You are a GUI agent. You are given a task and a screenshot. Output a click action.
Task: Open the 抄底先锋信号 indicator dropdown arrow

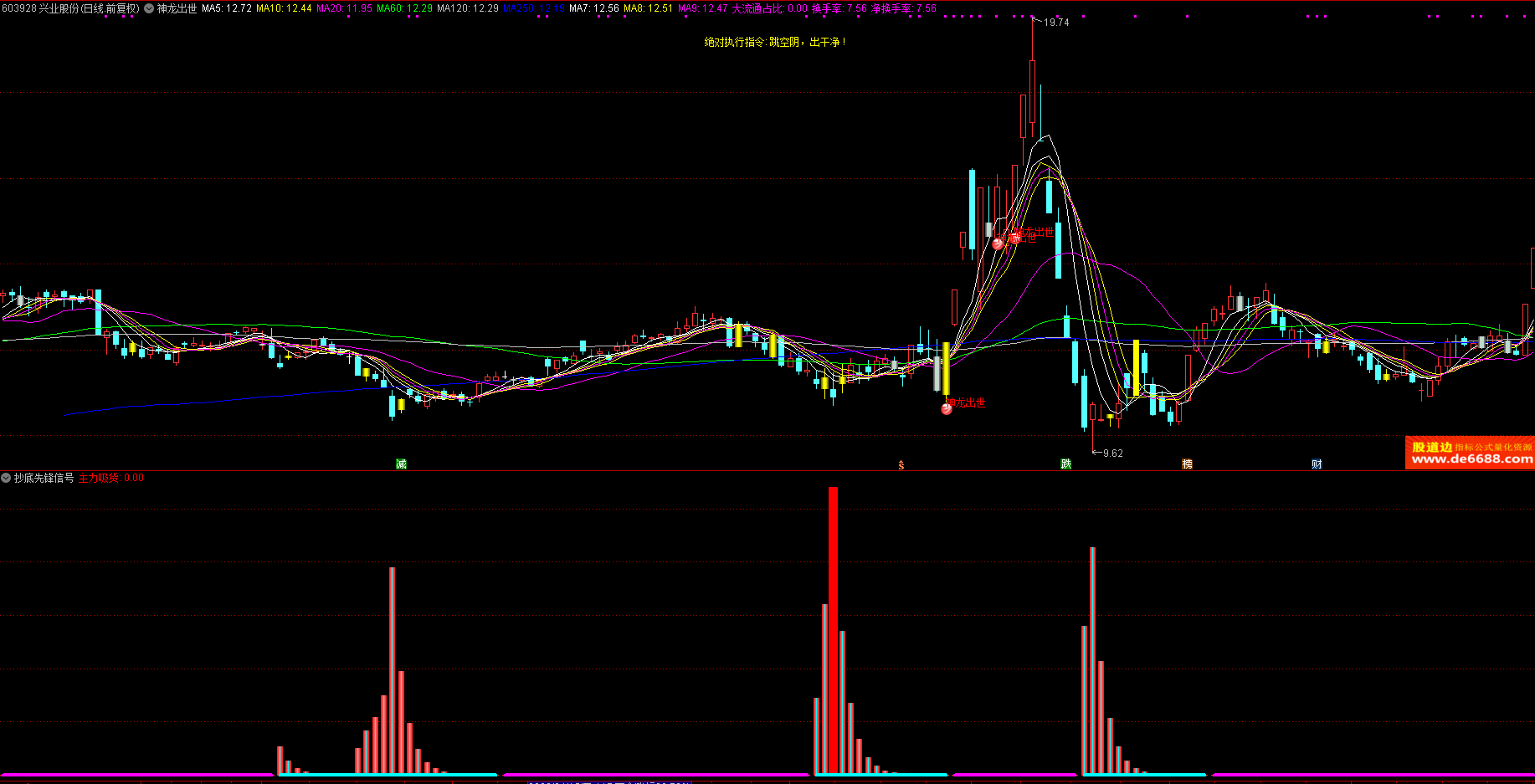pos(6,478)
